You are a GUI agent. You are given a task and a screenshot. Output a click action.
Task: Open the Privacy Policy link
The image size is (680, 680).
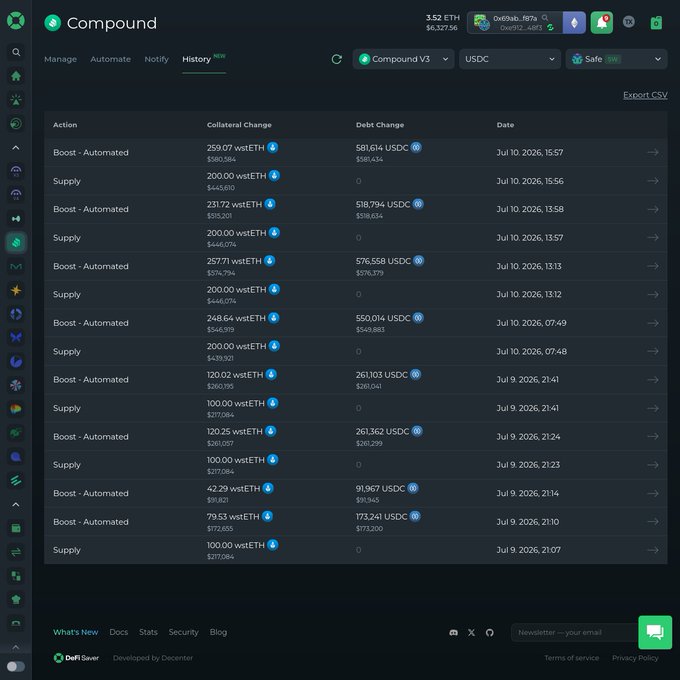point(635,658)
